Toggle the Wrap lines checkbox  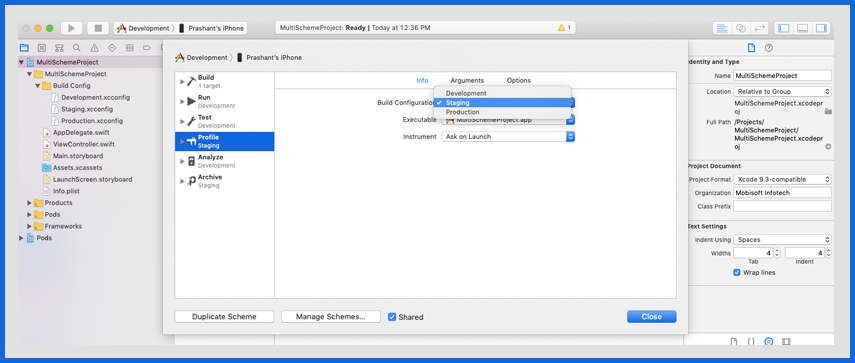coord(737,273)
